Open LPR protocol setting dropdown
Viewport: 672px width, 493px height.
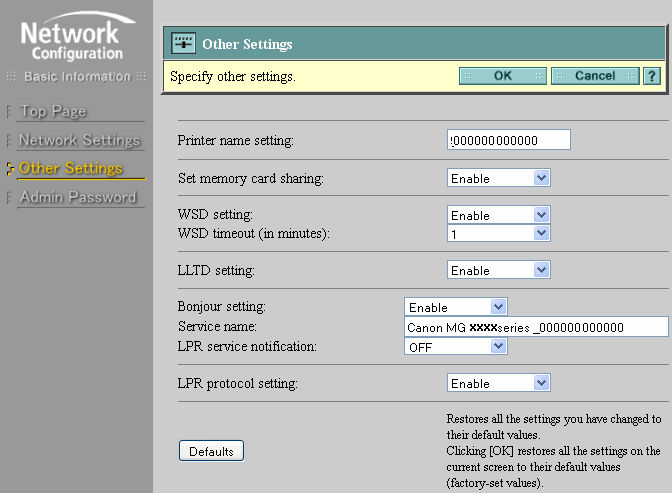(498, 383)
